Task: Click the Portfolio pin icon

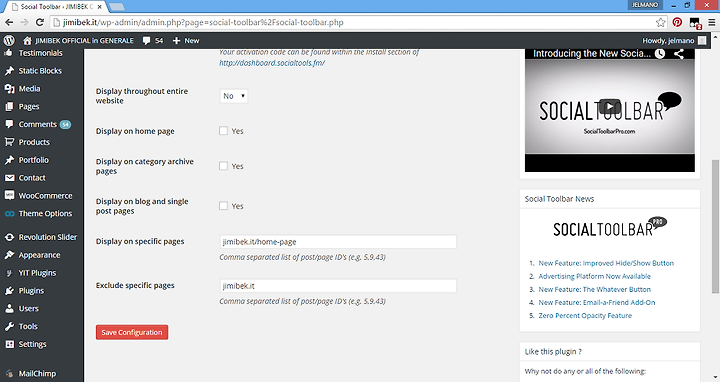Action: click(x=9, y=160)
